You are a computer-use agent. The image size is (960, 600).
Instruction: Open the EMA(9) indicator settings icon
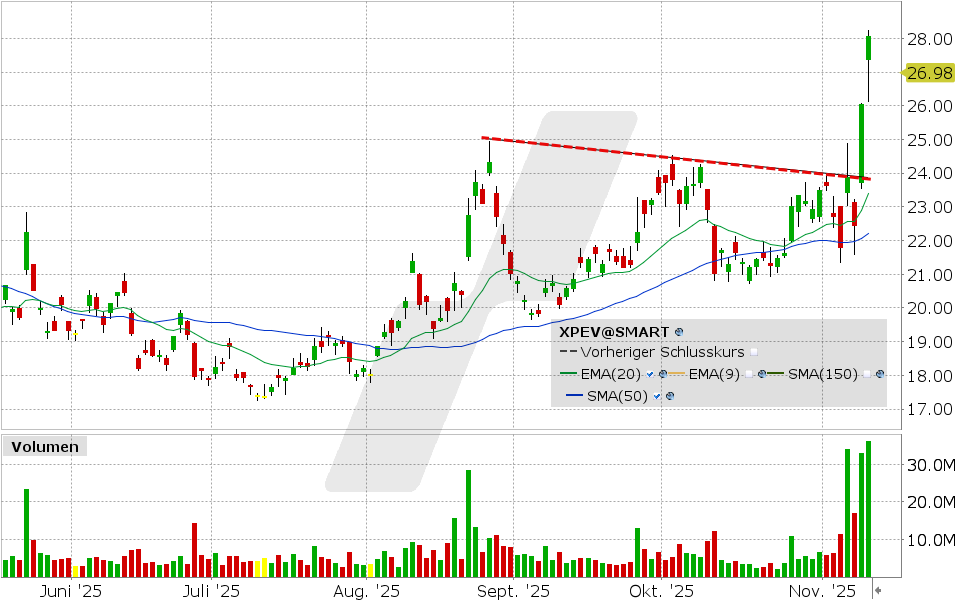(762, 374)
